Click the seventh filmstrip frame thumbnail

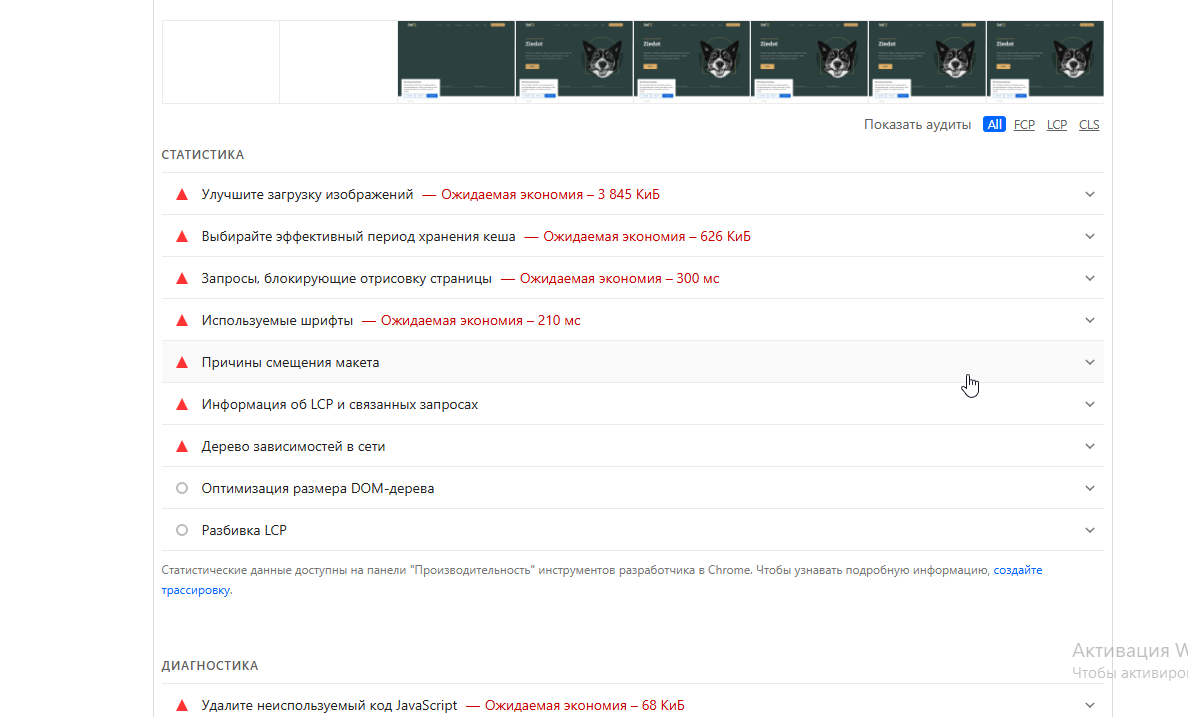point(927,61)
